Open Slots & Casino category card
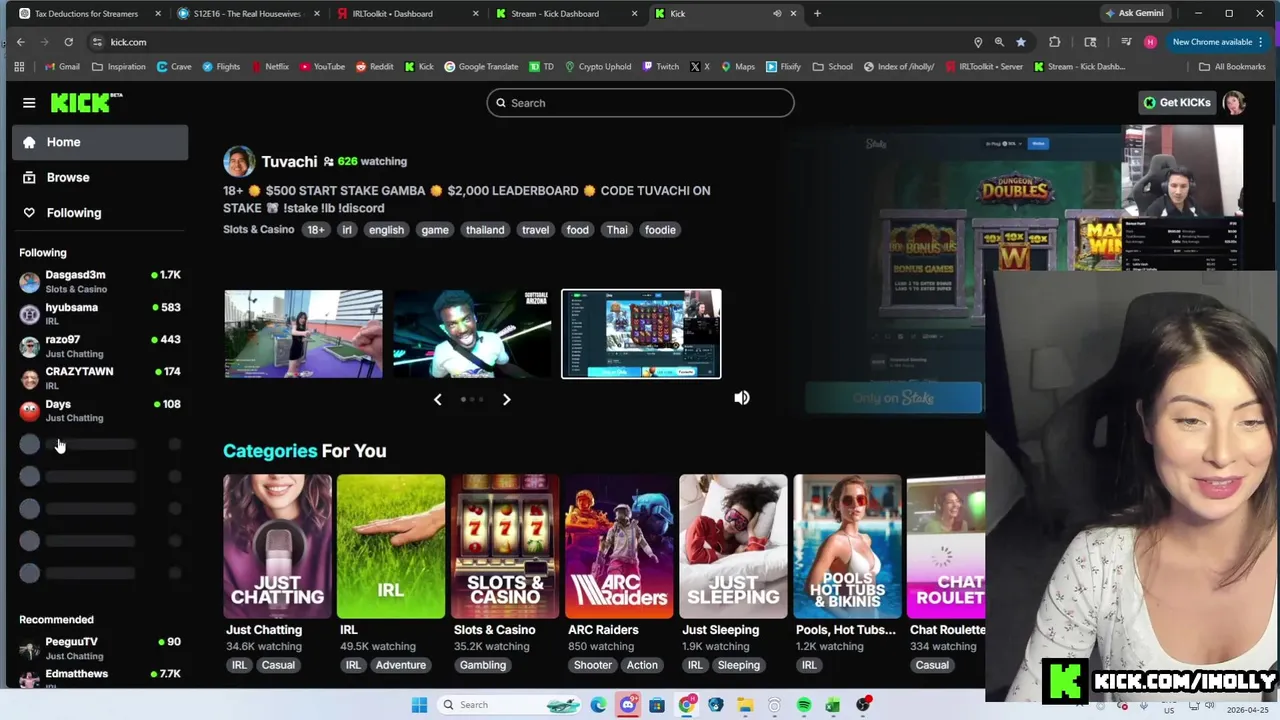Viewport: 1280px width, 720px height. click(505, 546)
